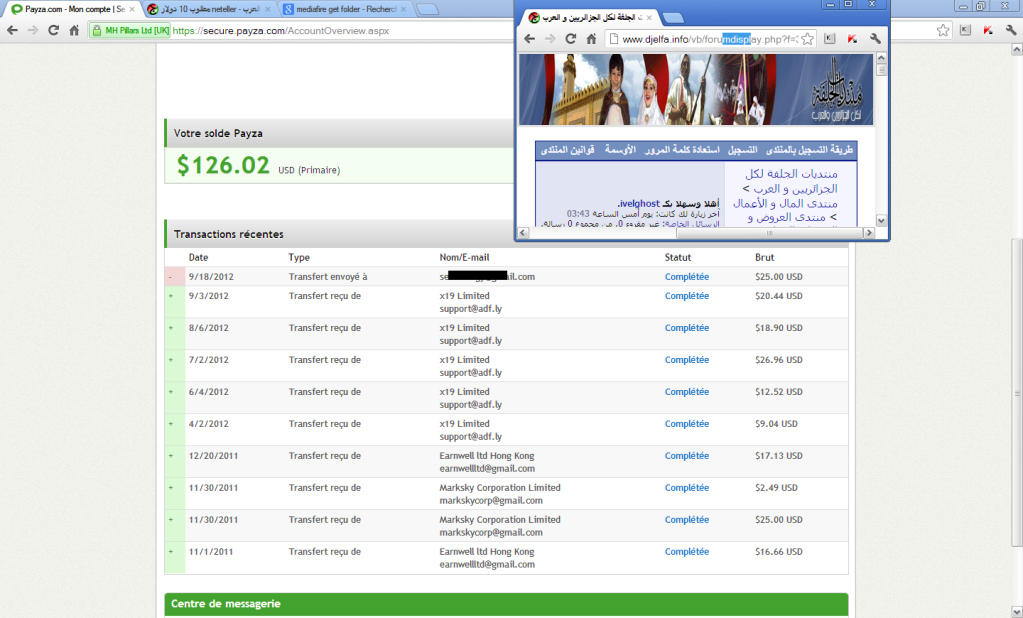Click the down arrow of djelfa vertical scrollbar
Screen dimensions: 1023x618
[x=881, y=221]
